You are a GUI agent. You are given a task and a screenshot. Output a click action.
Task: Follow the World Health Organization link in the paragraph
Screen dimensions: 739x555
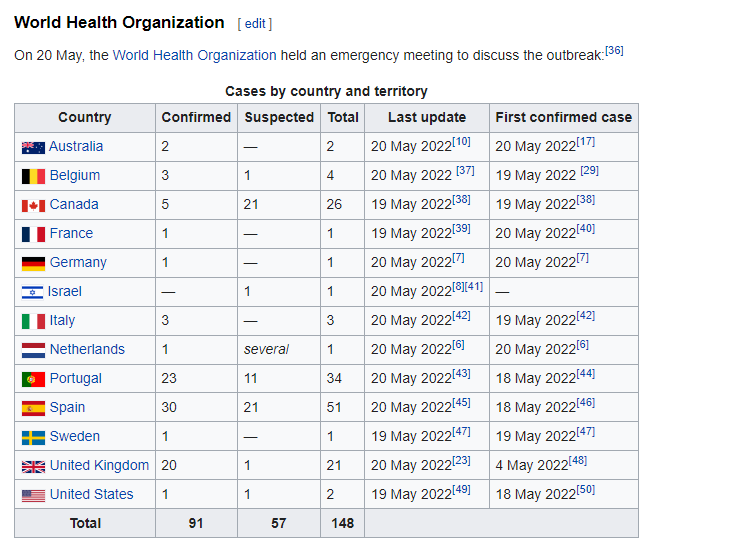(194, 55)
